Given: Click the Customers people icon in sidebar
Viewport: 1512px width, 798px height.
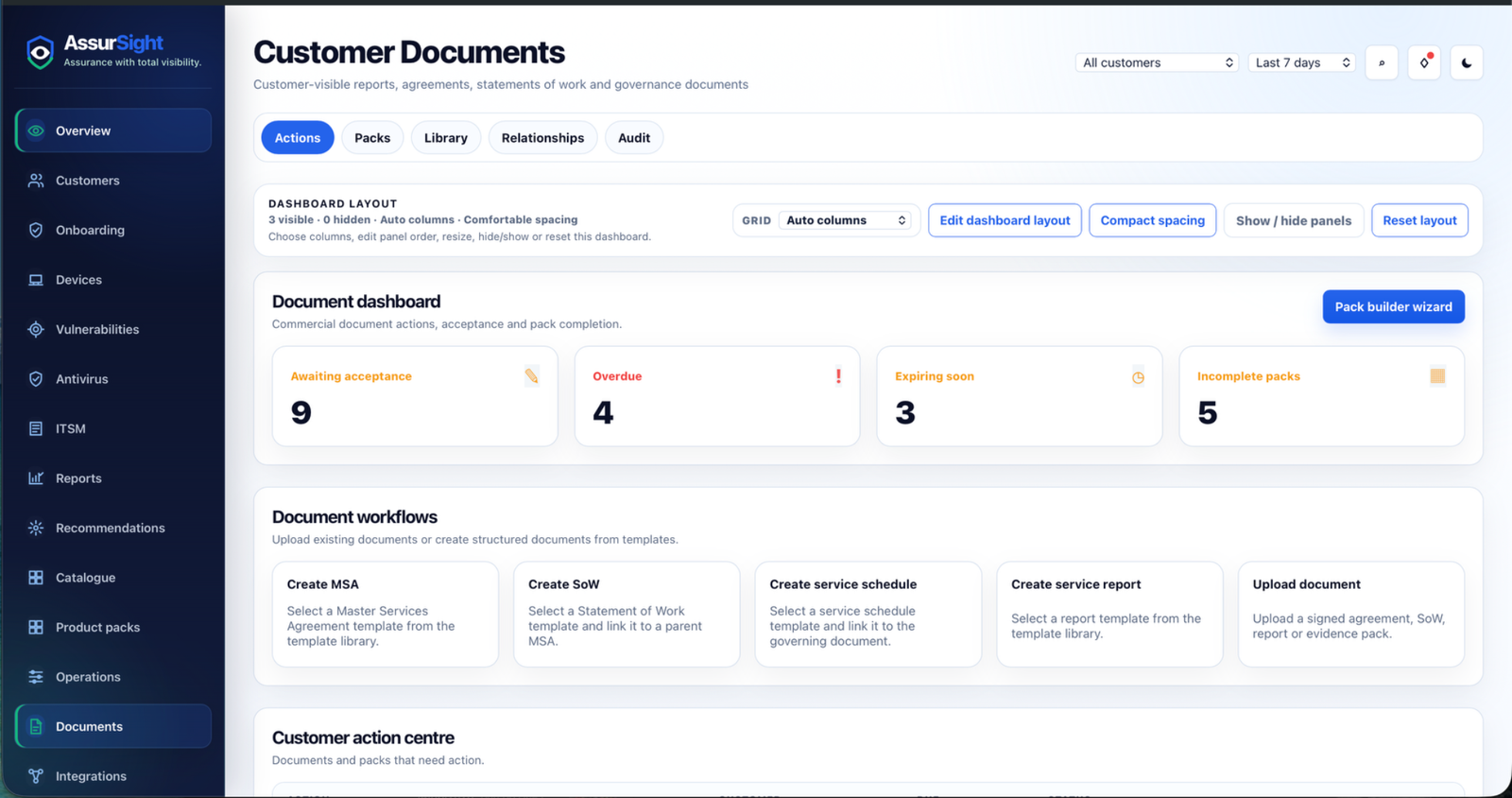Looking at the screenshot, I should 36,181.
